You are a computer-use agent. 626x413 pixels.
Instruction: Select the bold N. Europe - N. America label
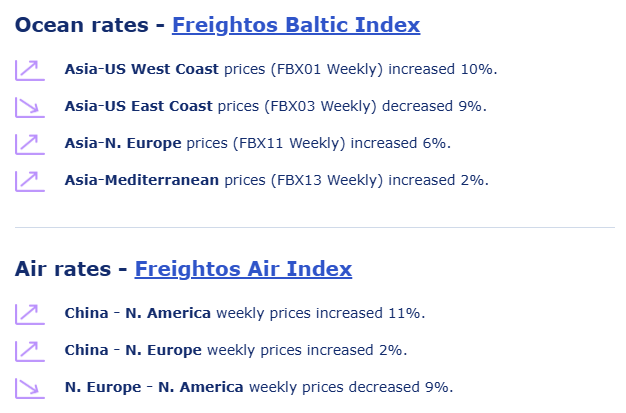pyautogui.click(x=154, y=387)
